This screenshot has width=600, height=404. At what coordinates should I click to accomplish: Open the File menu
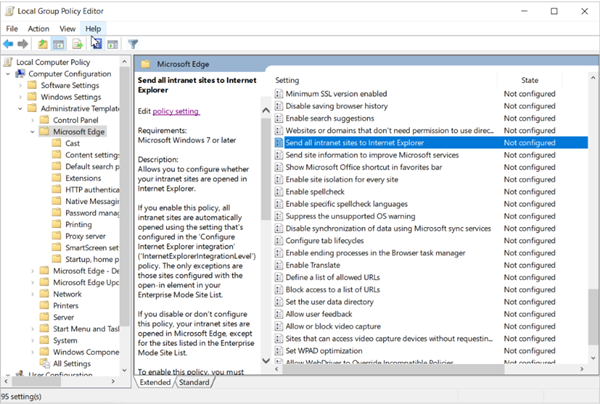(x=12, y=29)
